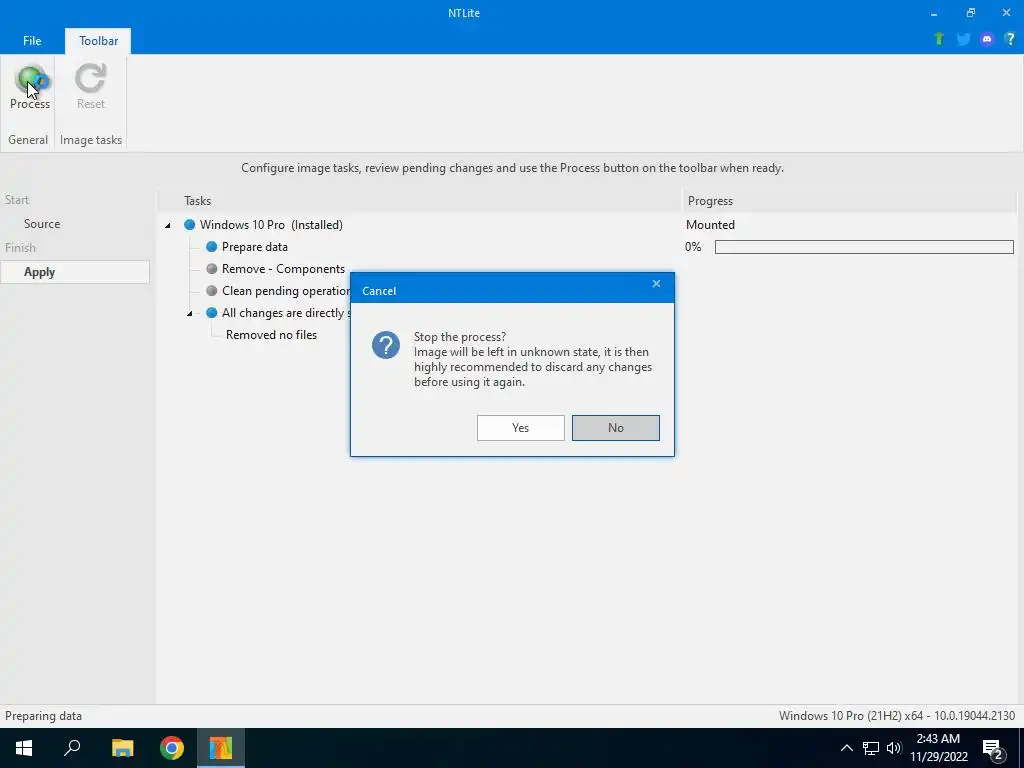Click the green update arrow icon

pos(939,39)
